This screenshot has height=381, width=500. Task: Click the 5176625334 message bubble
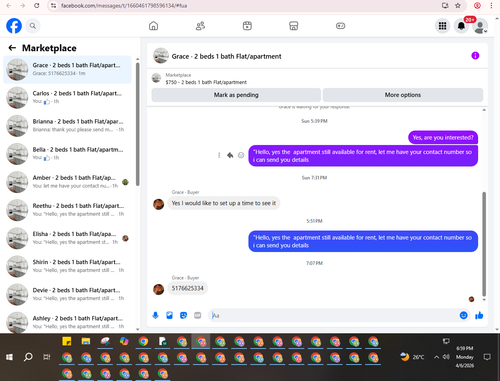click(187, 288)
